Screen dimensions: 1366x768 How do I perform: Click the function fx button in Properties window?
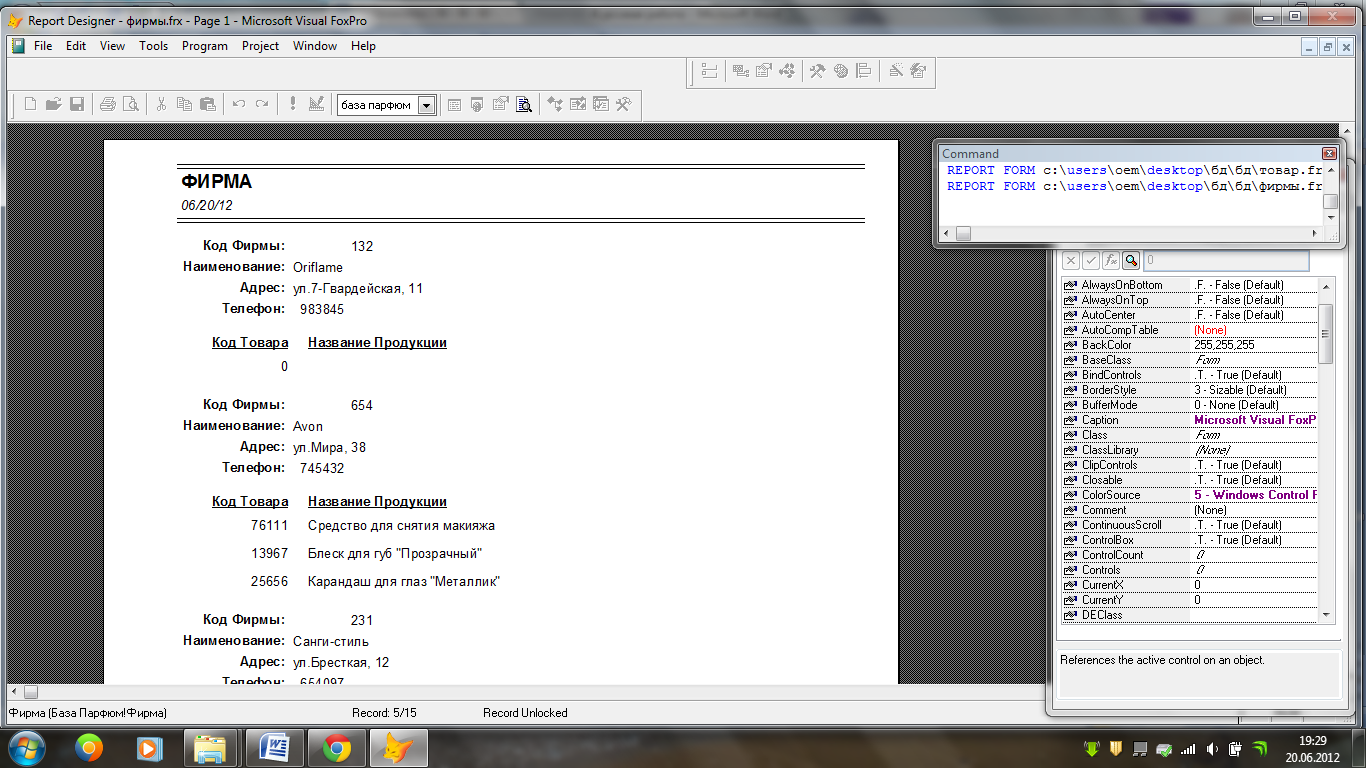coord(1111,261)
